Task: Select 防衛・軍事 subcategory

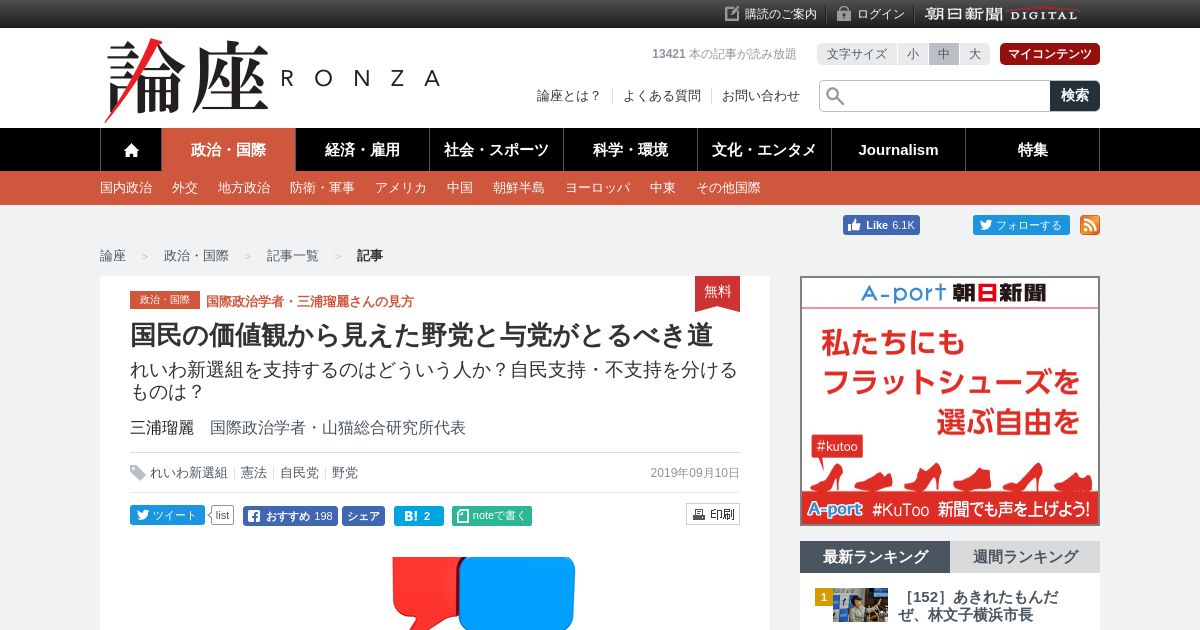Action: point(322,188)
